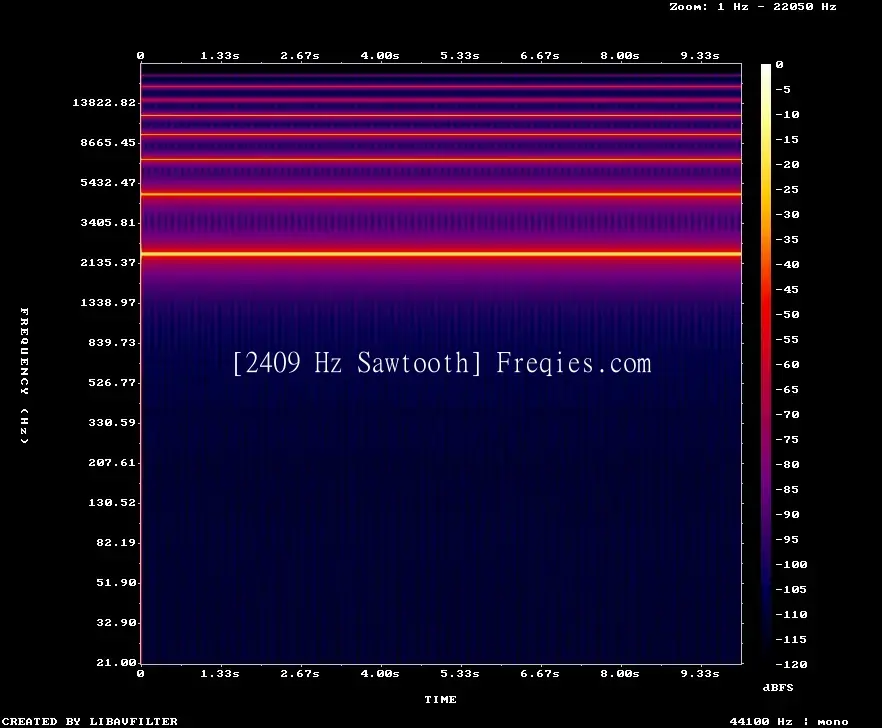Click the 'CREATED BY LIBAVFILTER' caption
This screenshot has height=728, width=882.
coord(90,721)
